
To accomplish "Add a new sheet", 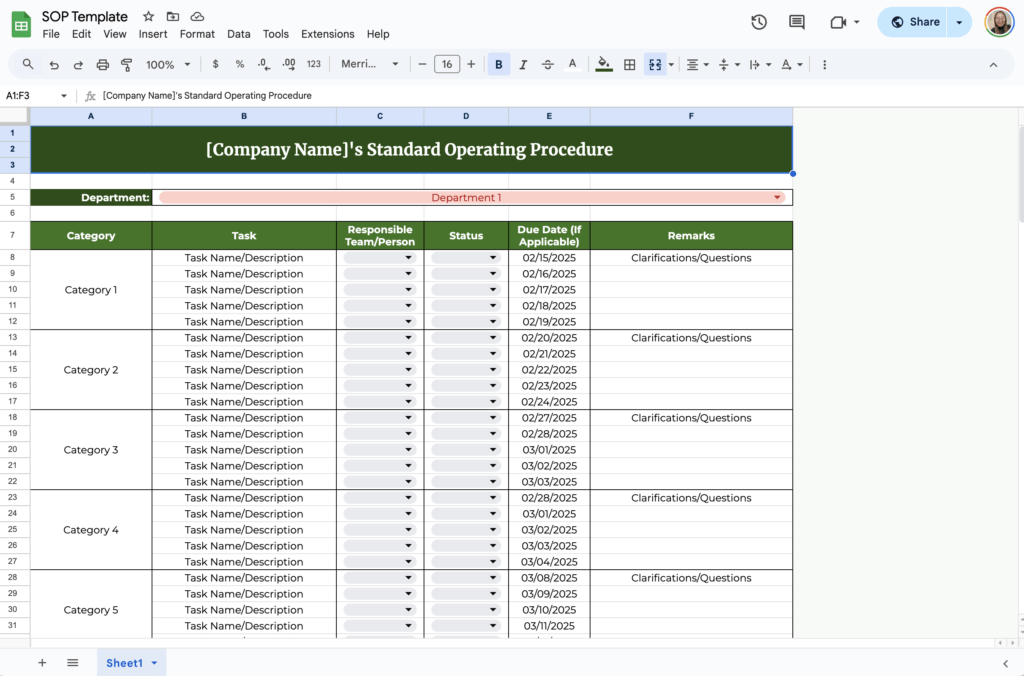I will (42, 662).
